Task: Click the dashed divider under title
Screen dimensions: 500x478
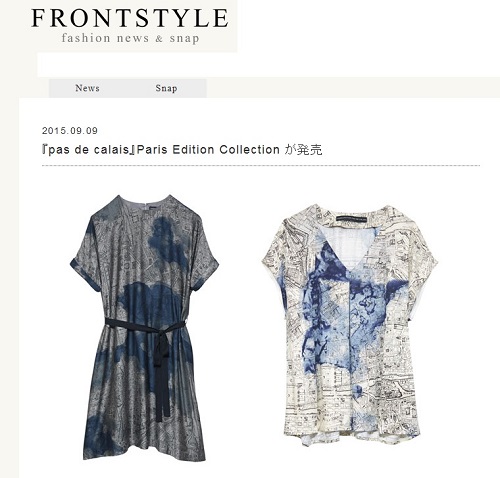Action: tap(261, 165)
